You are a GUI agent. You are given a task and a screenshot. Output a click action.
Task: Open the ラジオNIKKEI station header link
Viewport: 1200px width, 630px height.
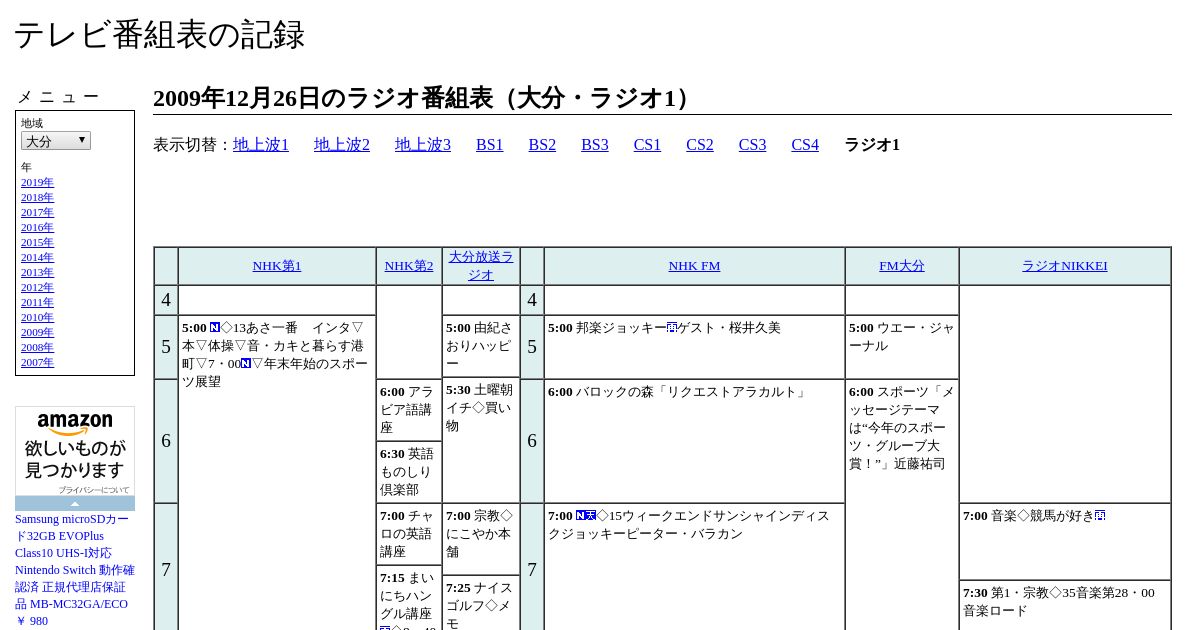(x=1064, y=266)
